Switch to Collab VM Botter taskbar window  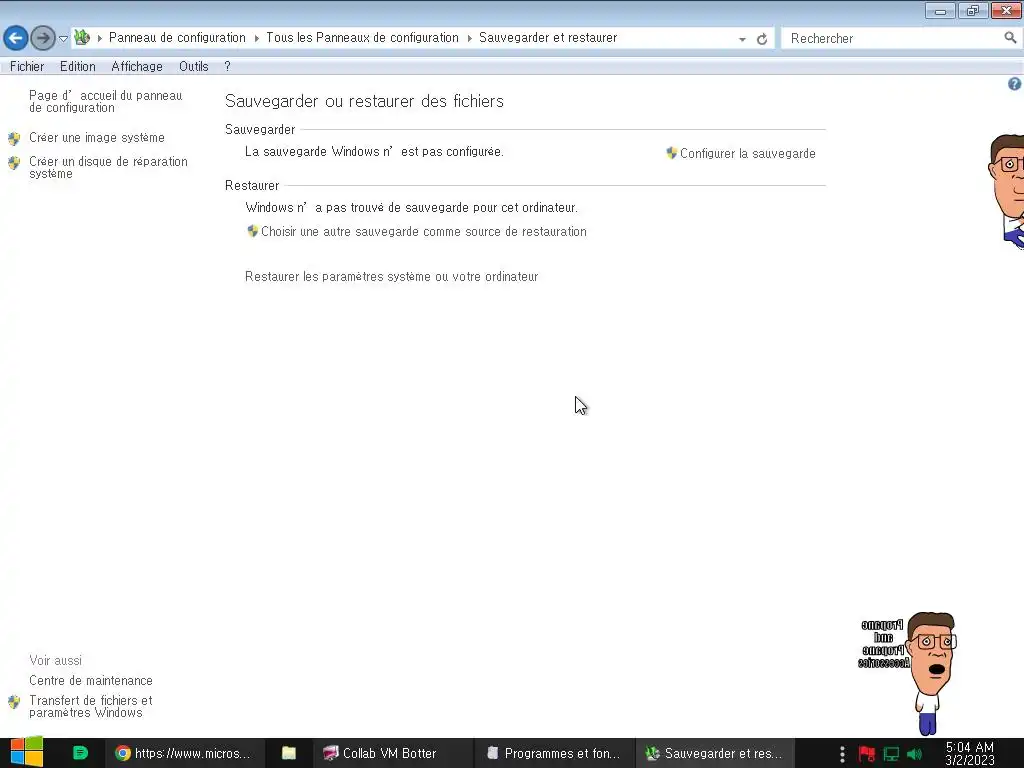coord(391,753)
